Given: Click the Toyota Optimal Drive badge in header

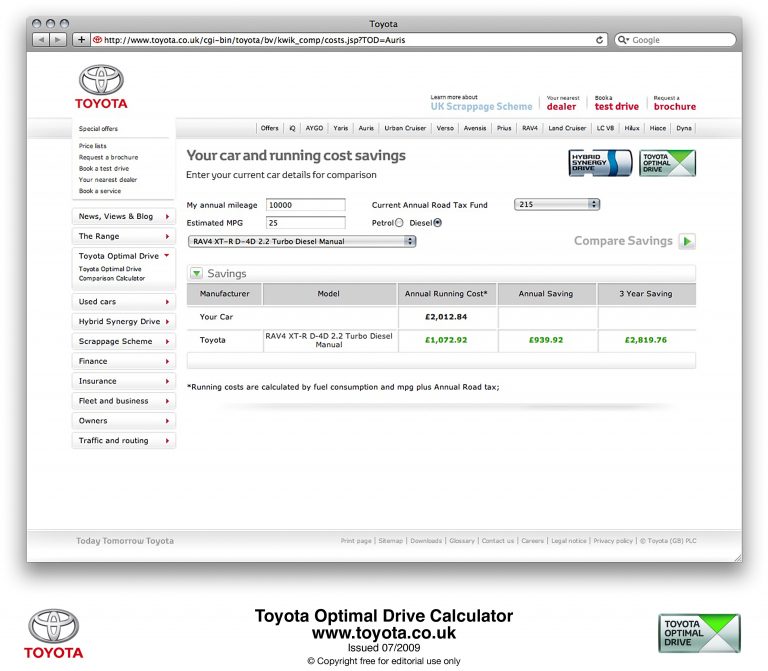Looking at the screenshot, I should (667, 163).
